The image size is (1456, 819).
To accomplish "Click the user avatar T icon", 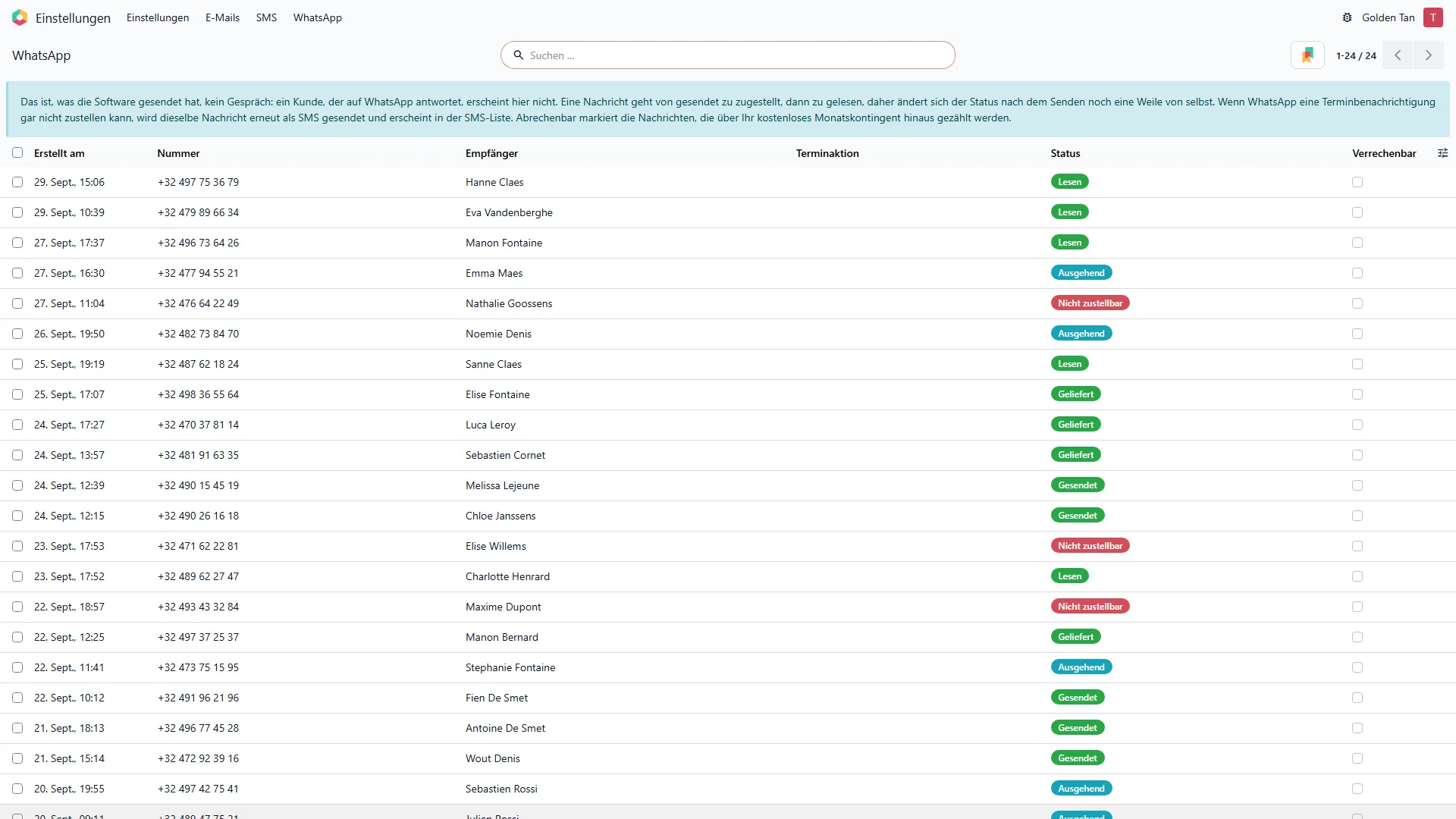I will 1432,17.
